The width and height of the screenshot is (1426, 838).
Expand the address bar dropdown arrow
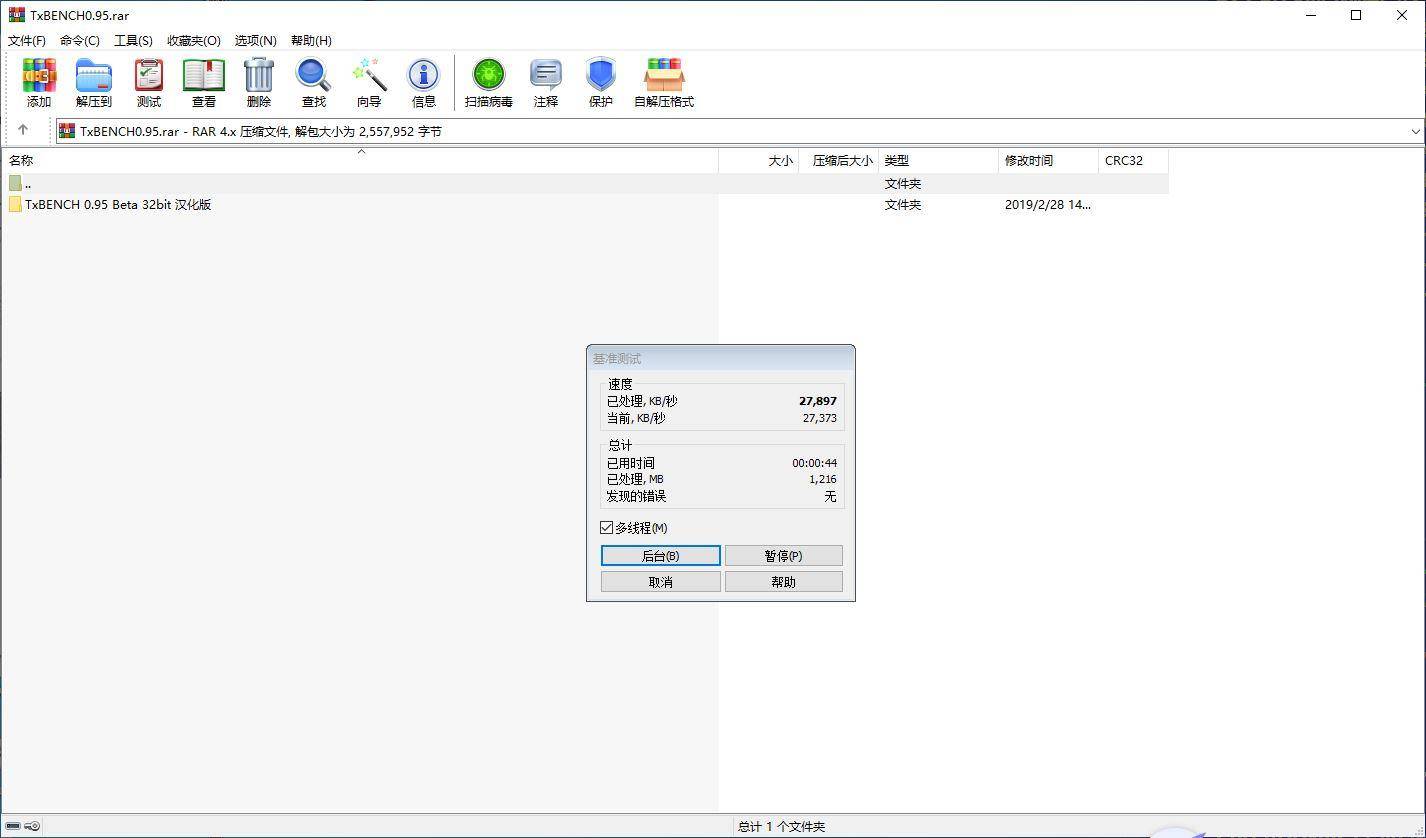pos(1415,131)
